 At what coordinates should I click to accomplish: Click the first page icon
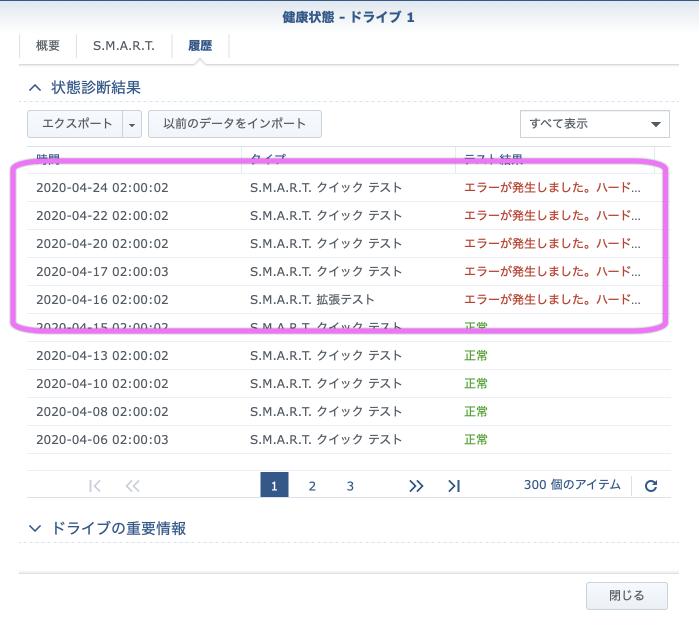(x=95, y=486)
